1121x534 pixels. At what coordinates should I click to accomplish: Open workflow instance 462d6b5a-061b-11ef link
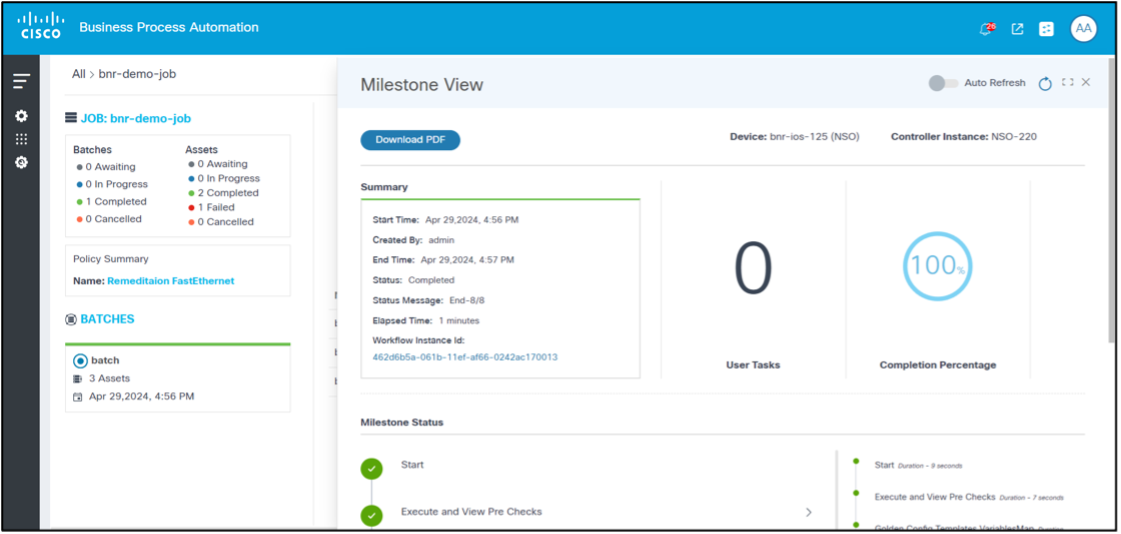point(465,357)
